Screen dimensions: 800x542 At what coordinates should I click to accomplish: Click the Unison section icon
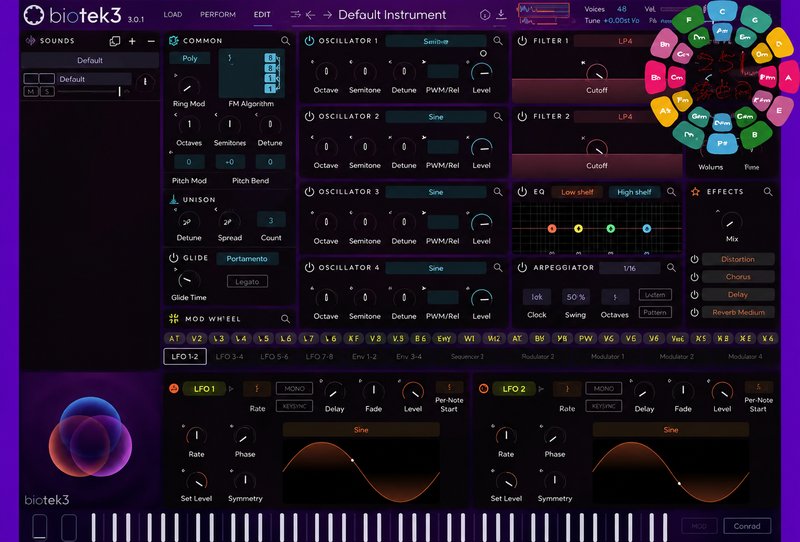173,199
